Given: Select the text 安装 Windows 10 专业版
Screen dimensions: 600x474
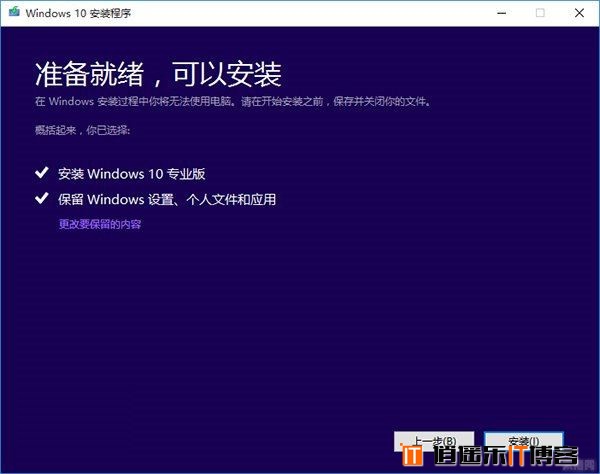Looking at the screenshot, I should click(132, 174).
